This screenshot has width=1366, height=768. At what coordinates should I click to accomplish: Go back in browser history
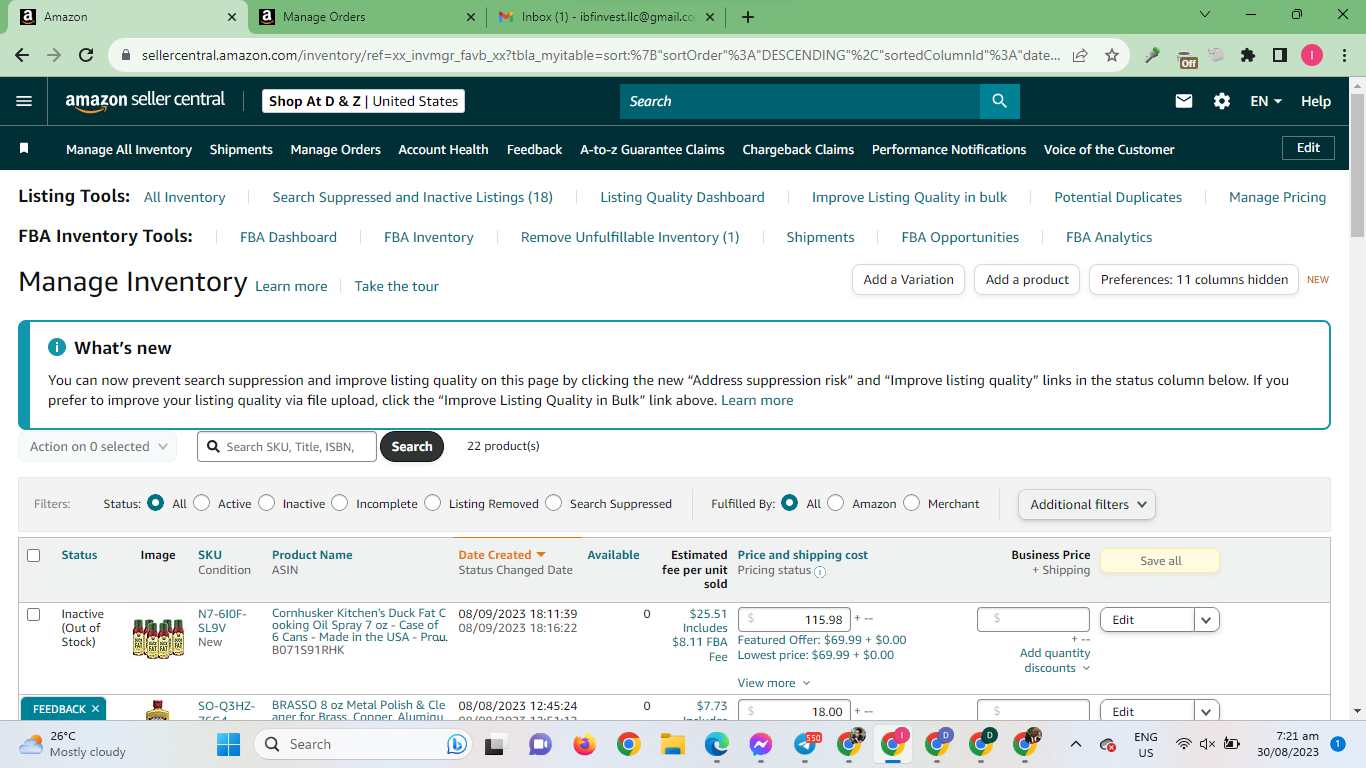(x=24, y=55)
